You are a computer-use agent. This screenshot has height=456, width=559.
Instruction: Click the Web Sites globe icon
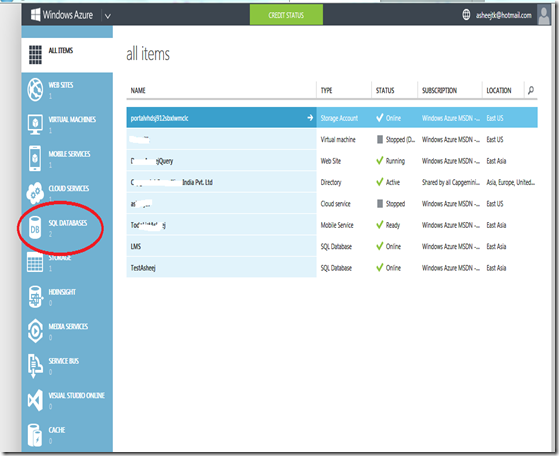coord(35,89)
